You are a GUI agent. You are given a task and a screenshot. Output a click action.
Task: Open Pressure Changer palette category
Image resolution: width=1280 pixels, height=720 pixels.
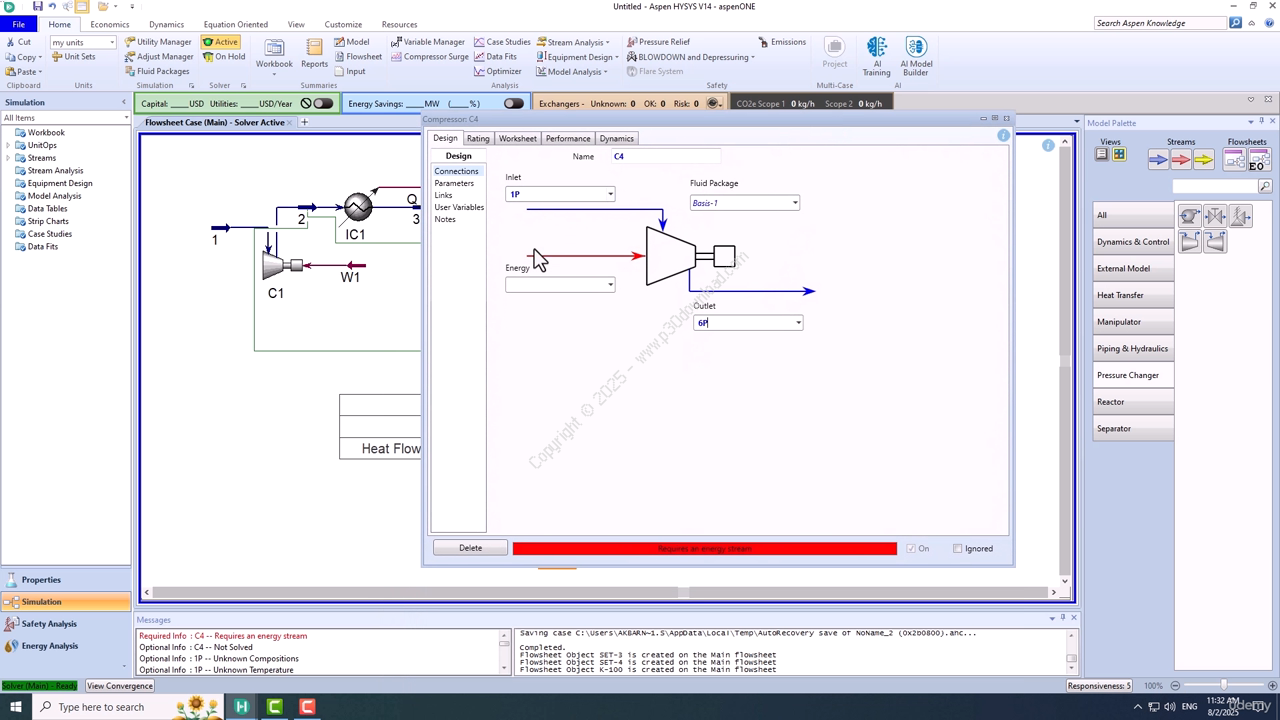tap(1133, 375)
